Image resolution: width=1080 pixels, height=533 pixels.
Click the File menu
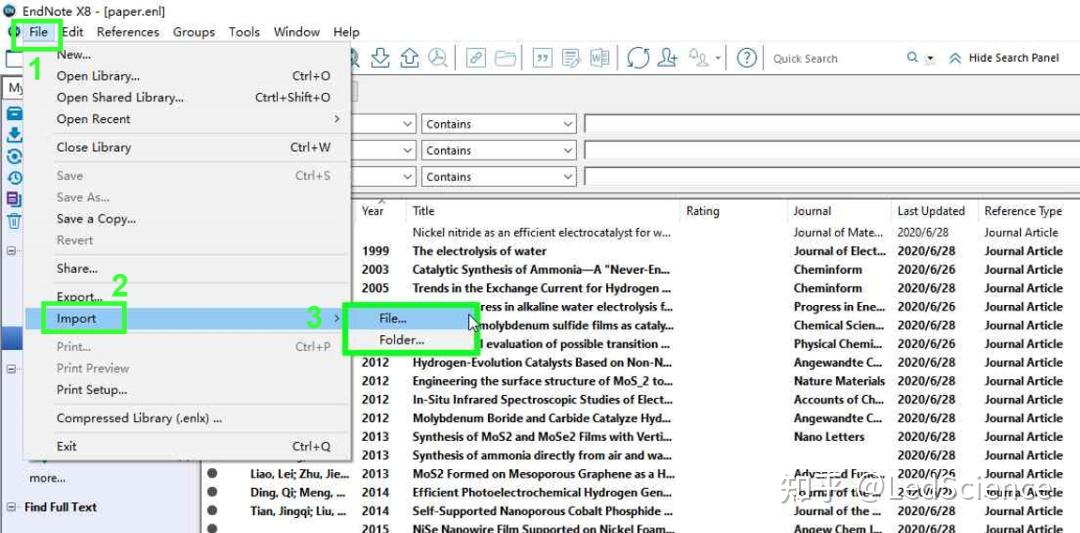click(39, 32)
